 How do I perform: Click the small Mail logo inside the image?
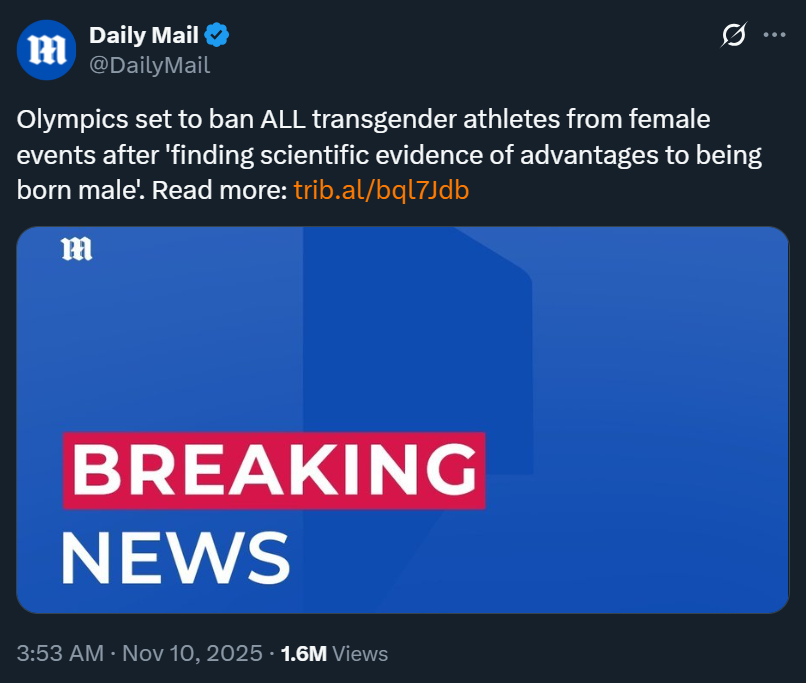tap(76, 250)
